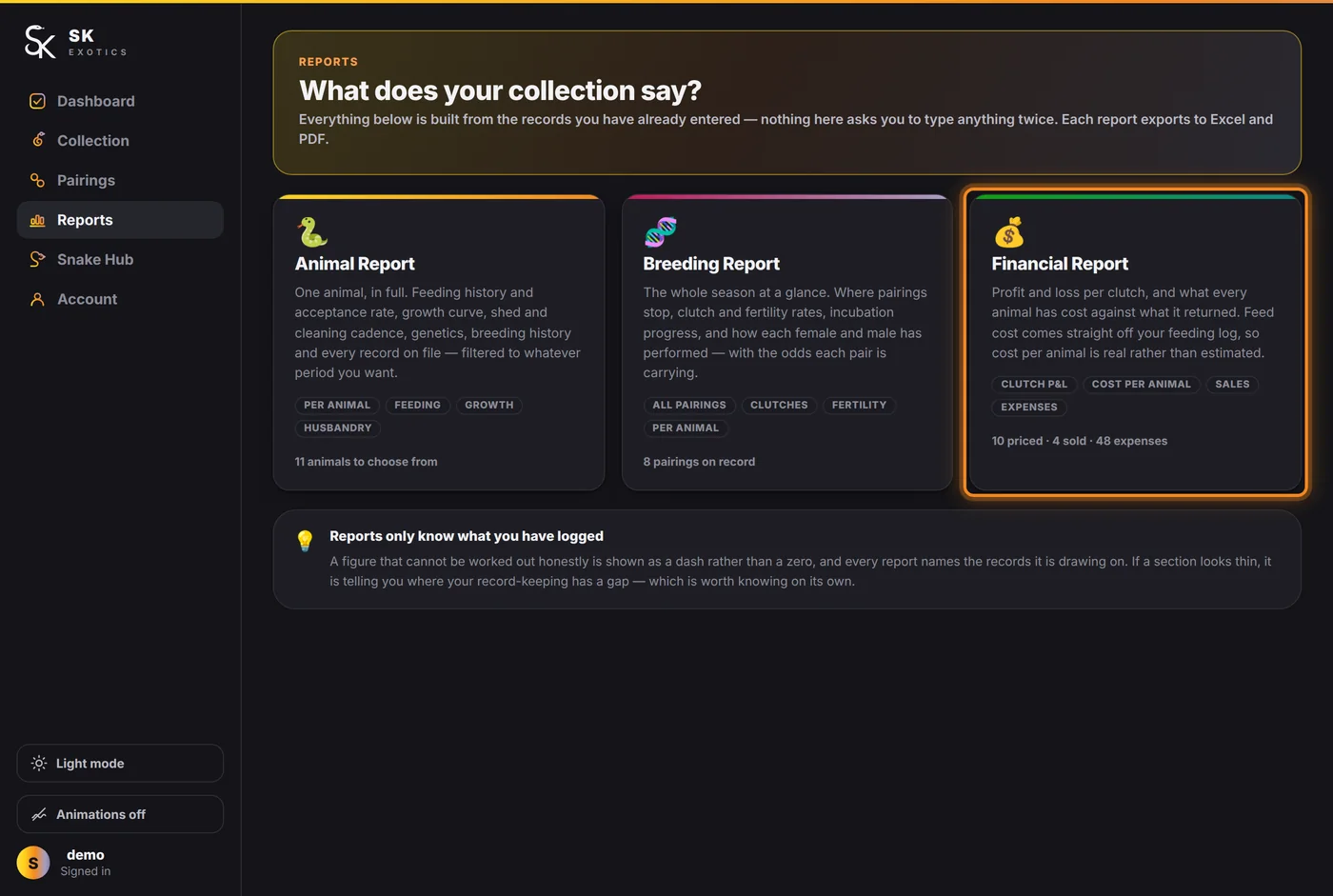Click the ALL PAIRINGS tag
Screen dimensions: 1333x896
689,406
